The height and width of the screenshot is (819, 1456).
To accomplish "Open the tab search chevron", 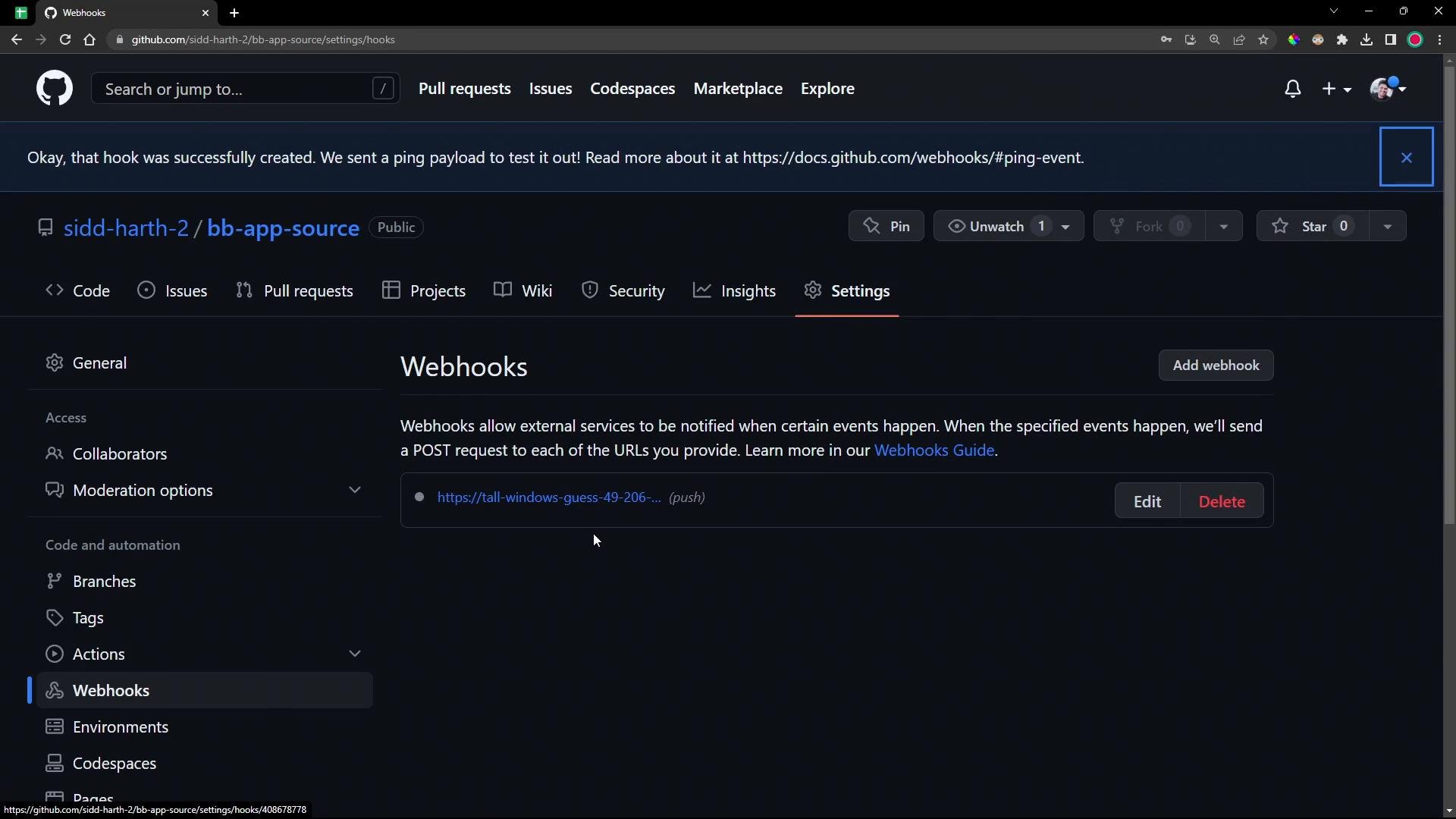I will coord(1334,11).
